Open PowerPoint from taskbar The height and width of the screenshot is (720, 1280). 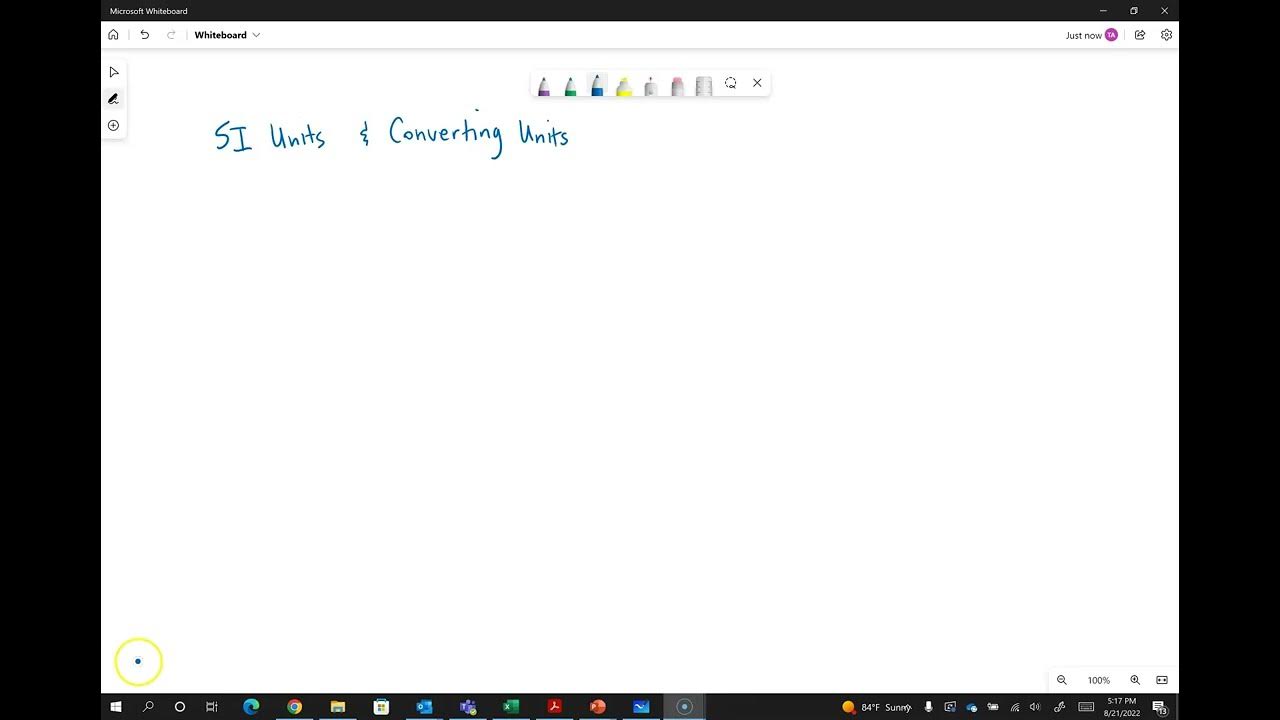tap(598, 707)
